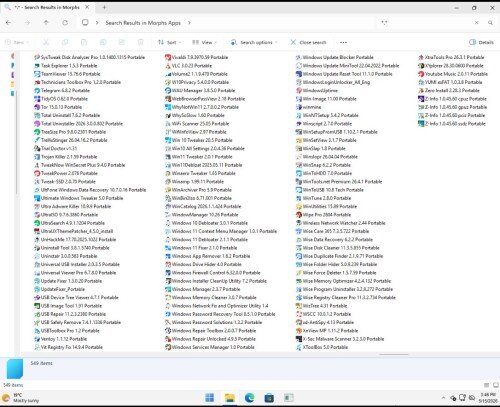Click the Telegram 6.8.2 Portable icon
Viewport: 500px width, 407px height.
pos(37,91)
